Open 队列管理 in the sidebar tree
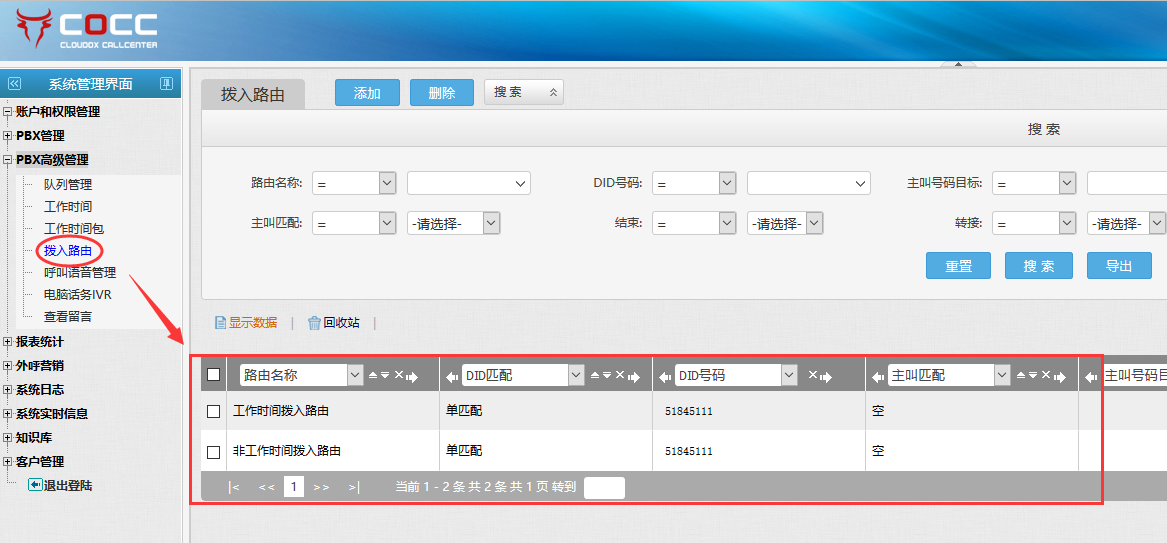This screenshot has height=543, width=1167. click(67, 184)
